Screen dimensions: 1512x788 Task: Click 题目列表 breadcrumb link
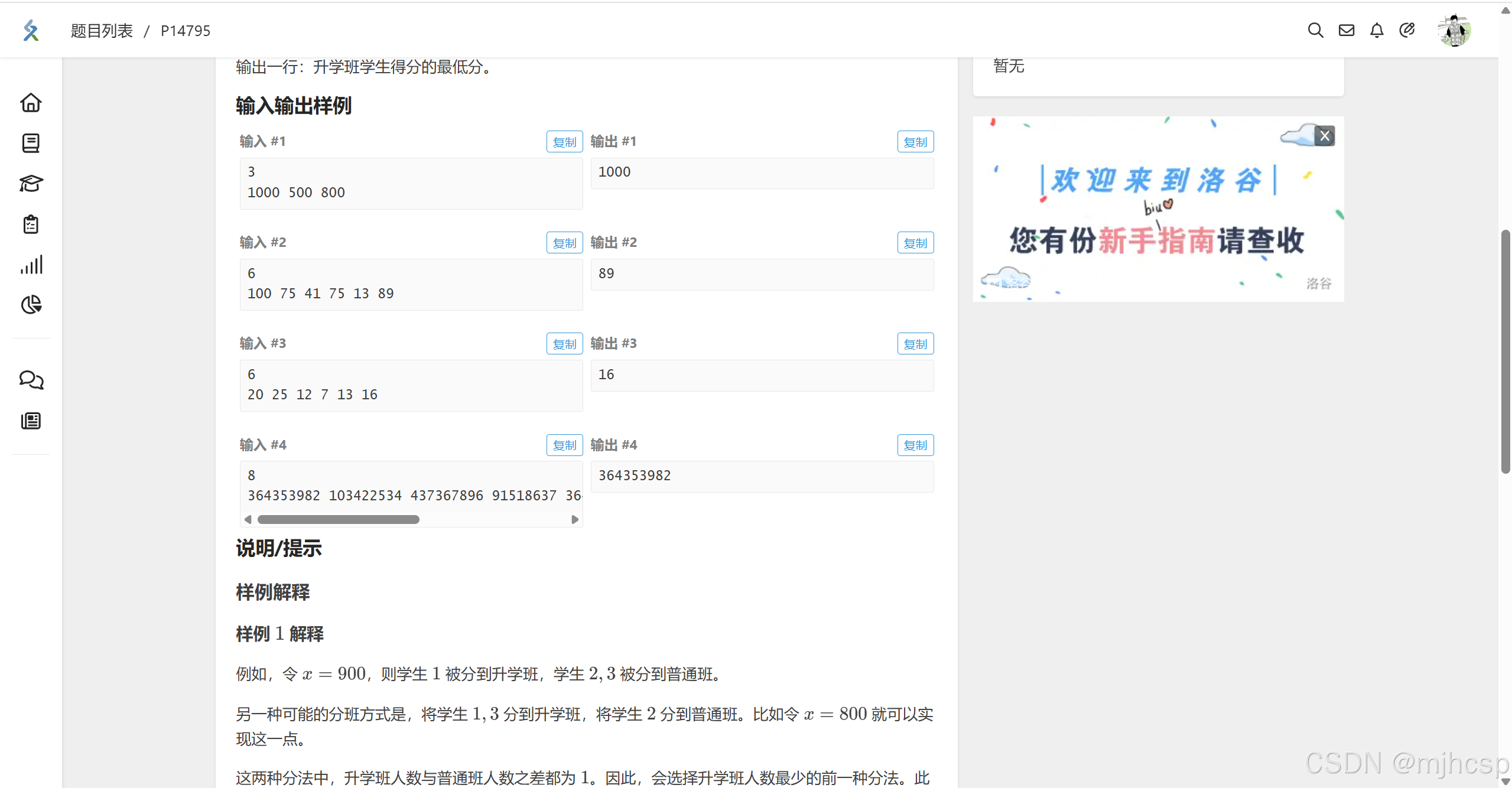coord(102,31)
